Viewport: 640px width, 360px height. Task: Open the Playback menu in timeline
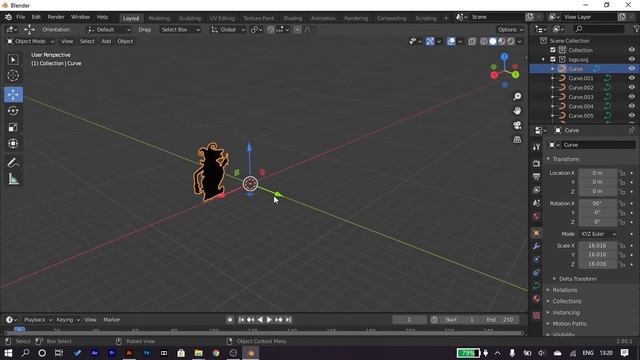[38, 320]
